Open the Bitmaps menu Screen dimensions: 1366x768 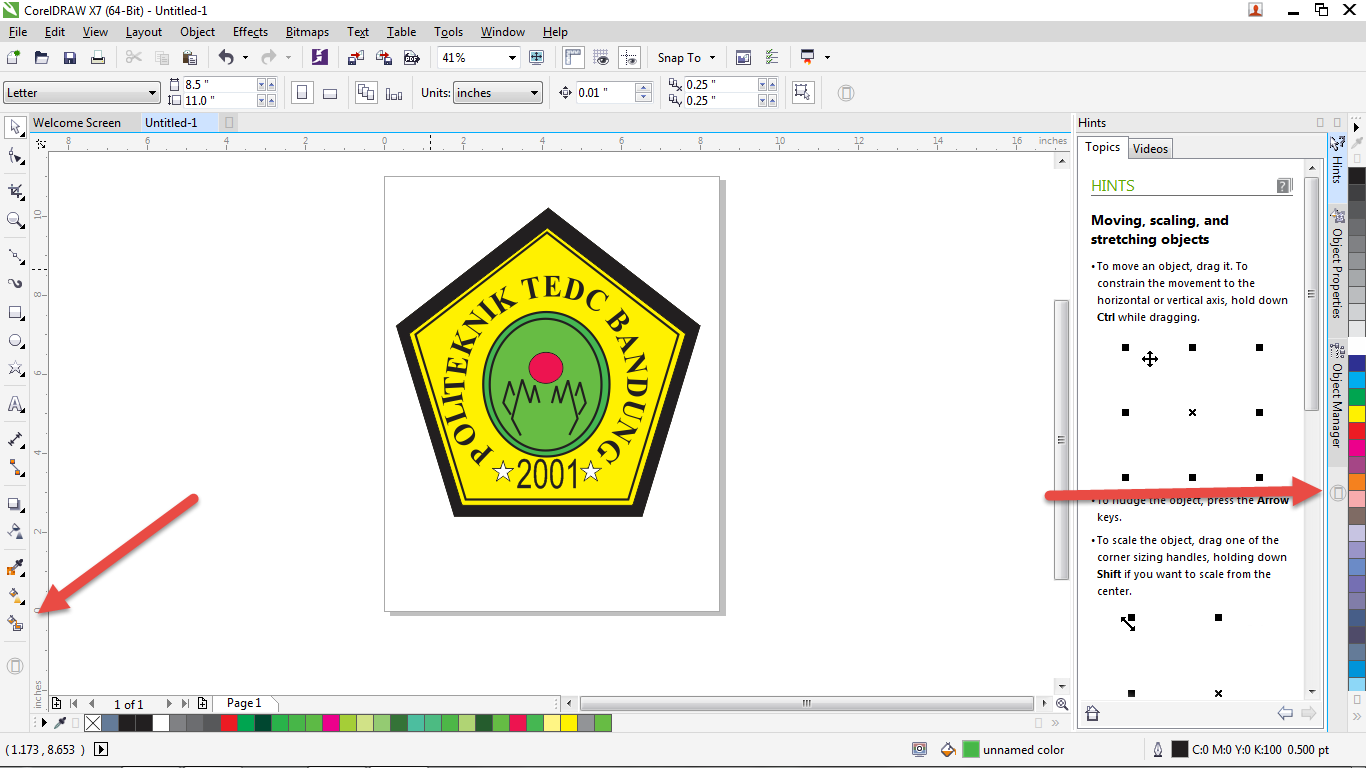click(307, 32)
